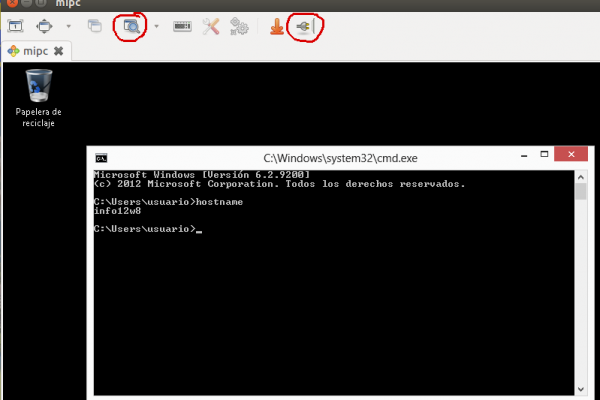This screenshot has width=600, height=400.
Task: Click the last C:\Users\usuario> prompt line
Action: tap(148, 229)
